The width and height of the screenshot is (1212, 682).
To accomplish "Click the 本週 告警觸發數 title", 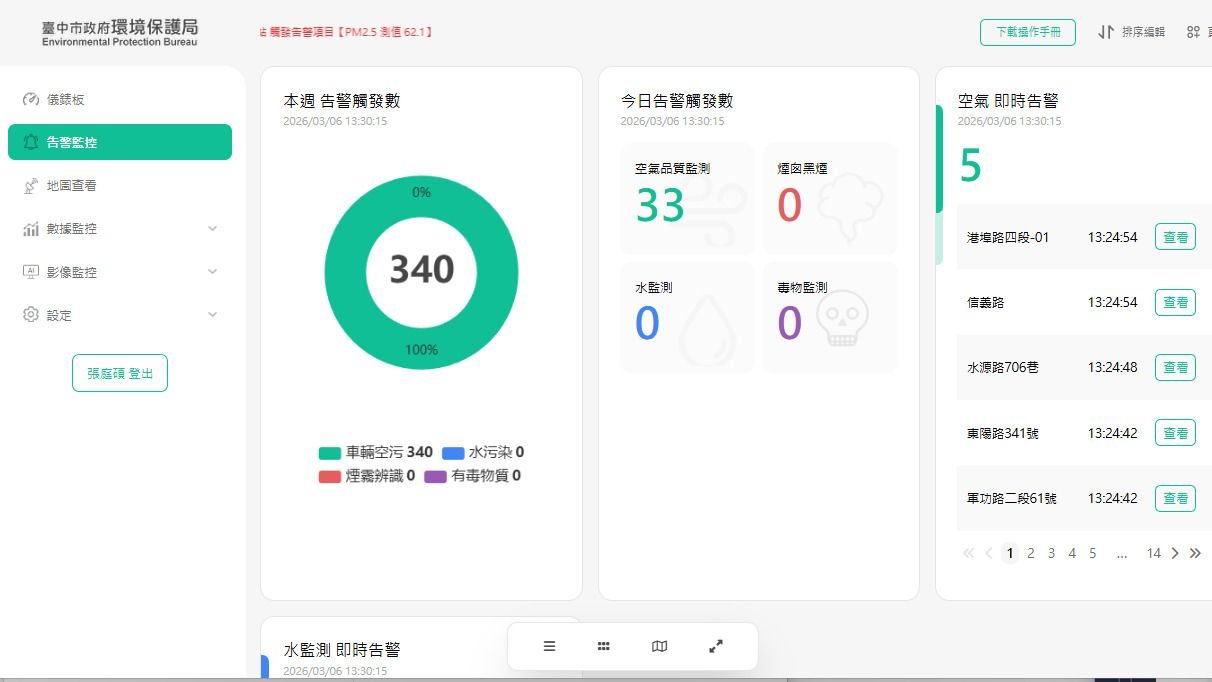I will coord(342,101).
